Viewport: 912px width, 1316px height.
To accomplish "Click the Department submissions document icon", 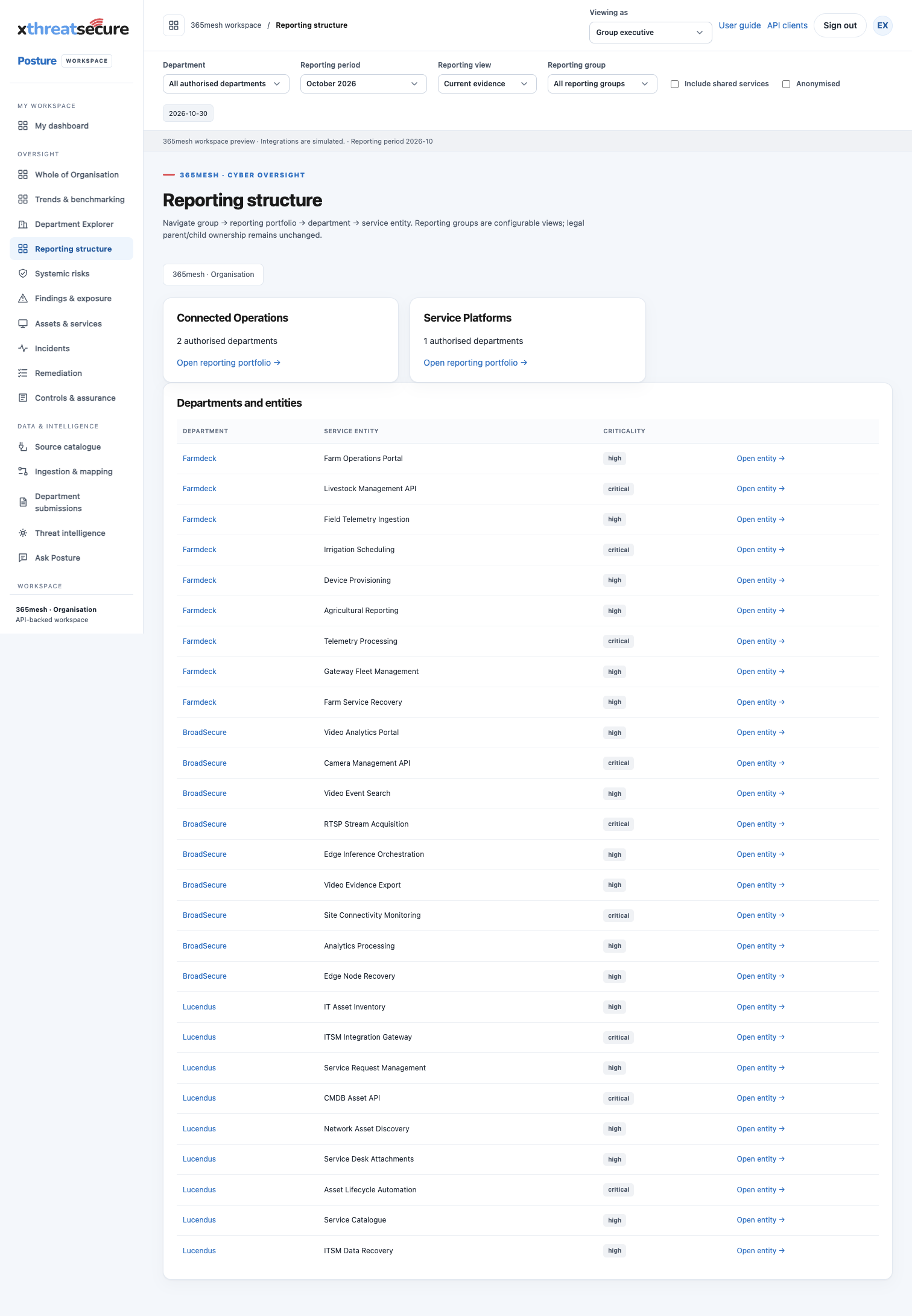I will (23, 502).
